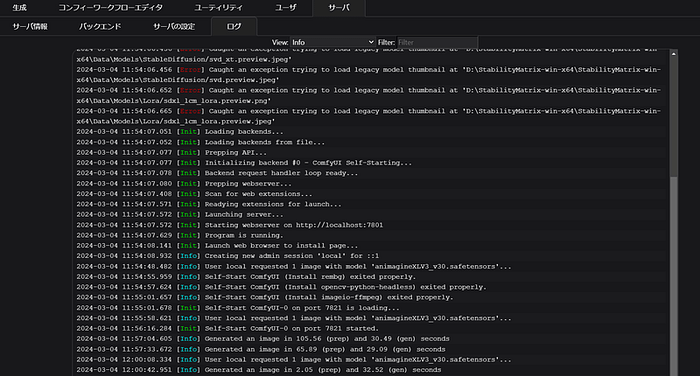Viewport: 700px width, 376px height.
Task: Click the 'Launching server...' log line
Action: click(180, 215)
